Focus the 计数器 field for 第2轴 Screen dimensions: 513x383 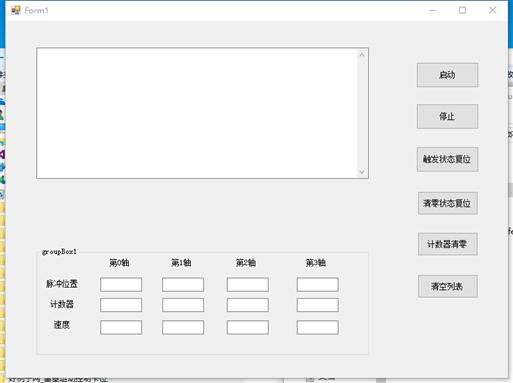tap(248, 305)
